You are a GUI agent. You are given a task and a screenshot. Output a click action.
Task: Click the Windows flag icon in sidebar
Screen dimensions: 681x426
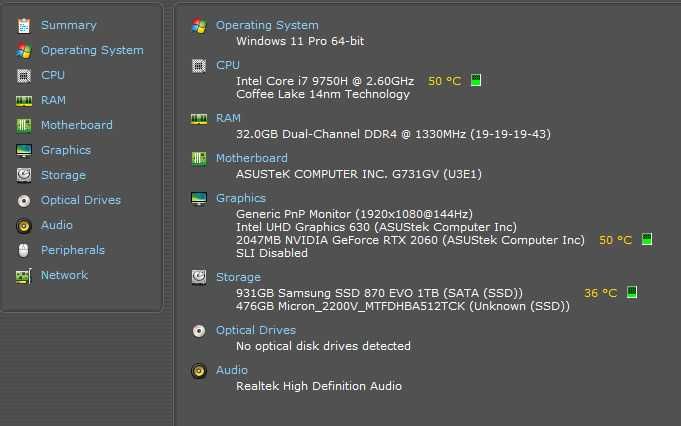point(24,51)
